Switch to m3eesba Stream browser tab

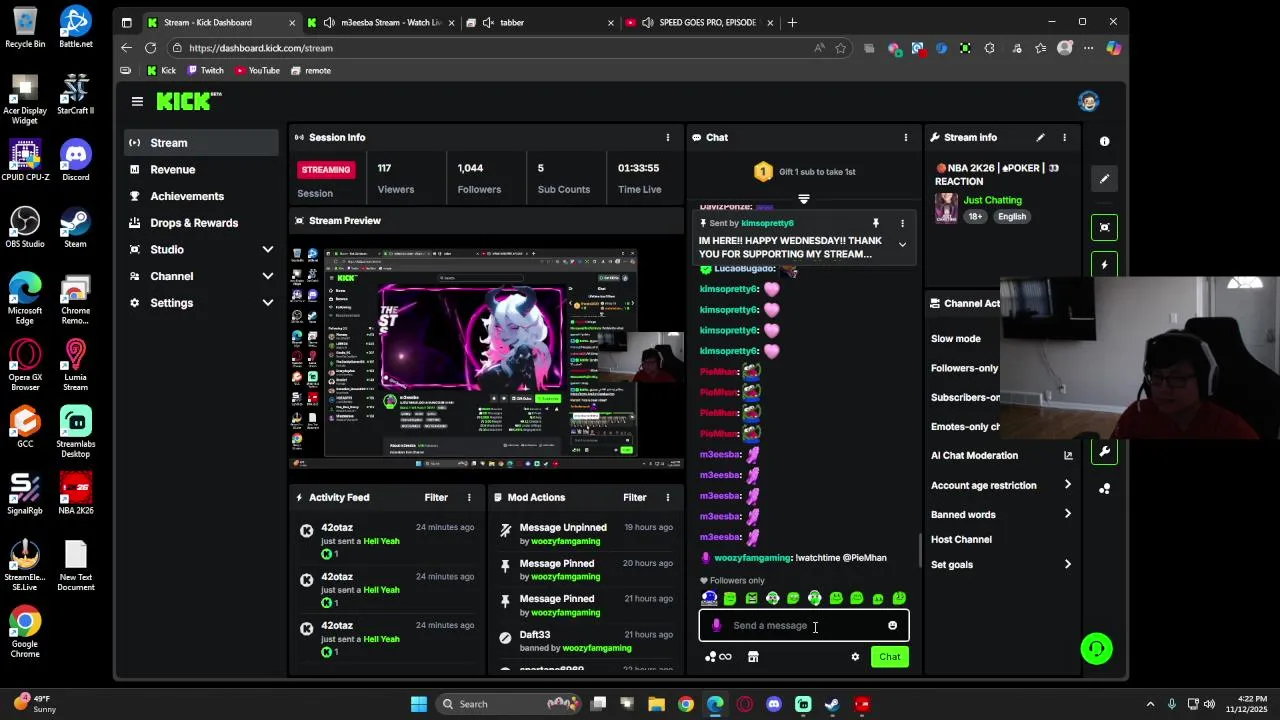click(383, 22)
